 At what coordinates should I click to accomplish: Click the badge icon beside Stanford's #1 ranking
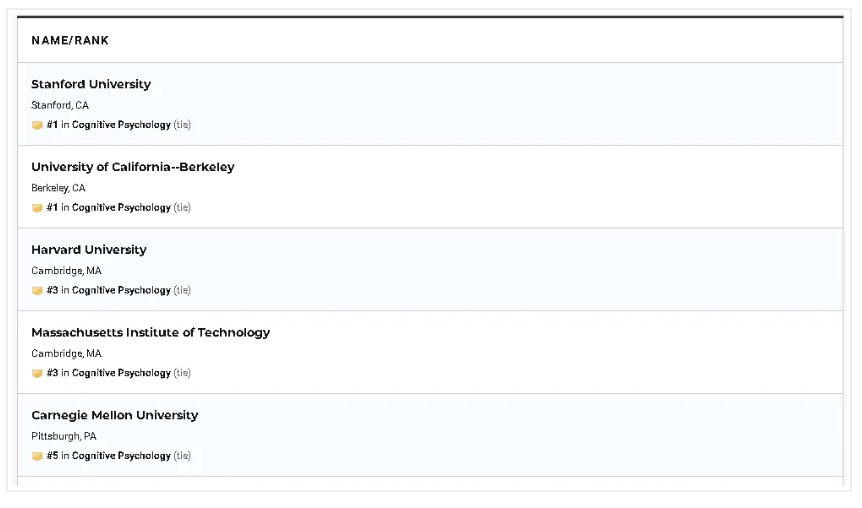(x=37, y=125)
